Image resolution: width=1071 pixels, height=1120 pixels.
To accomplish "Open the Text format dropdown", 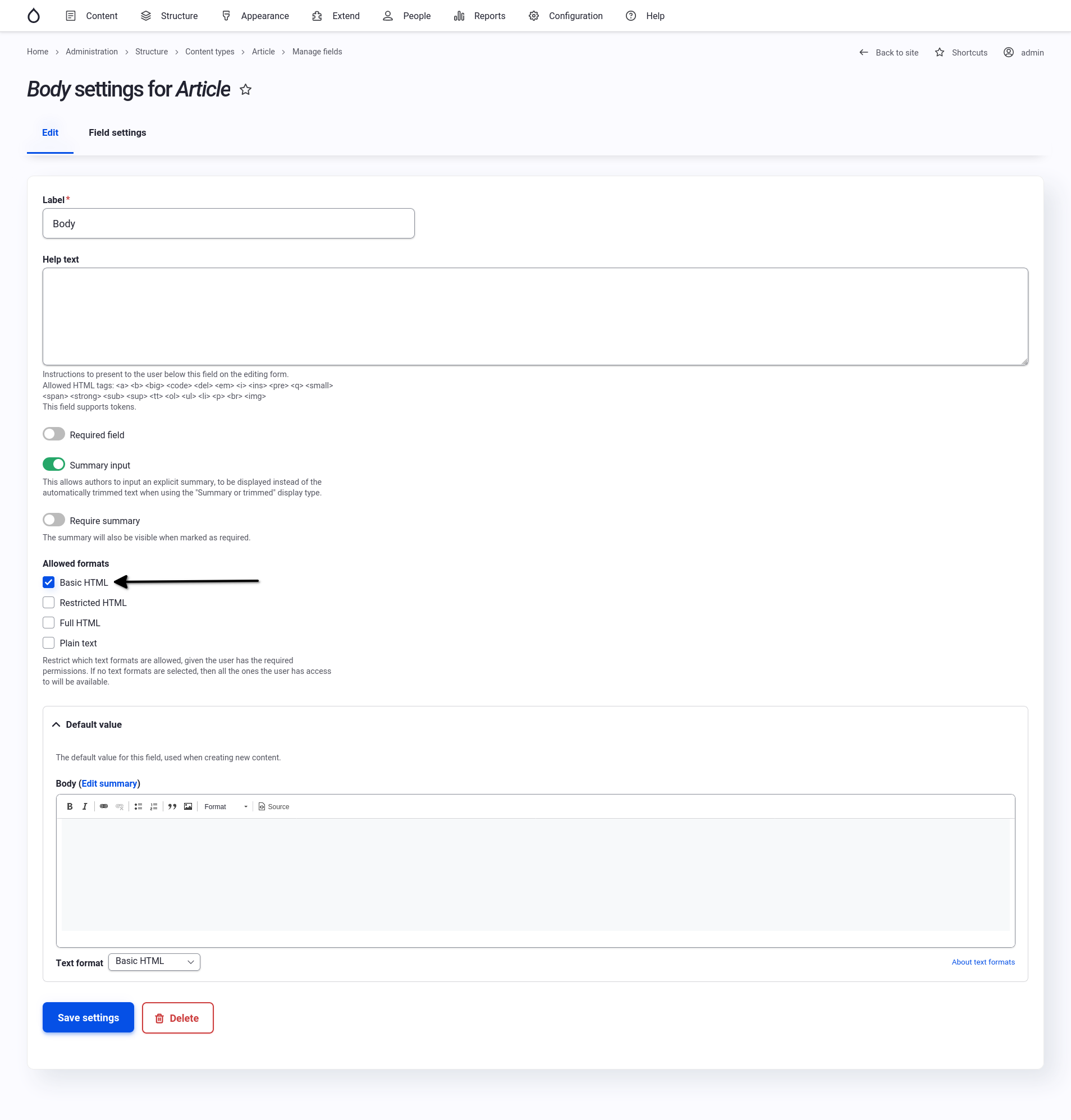I will [154, 961].
